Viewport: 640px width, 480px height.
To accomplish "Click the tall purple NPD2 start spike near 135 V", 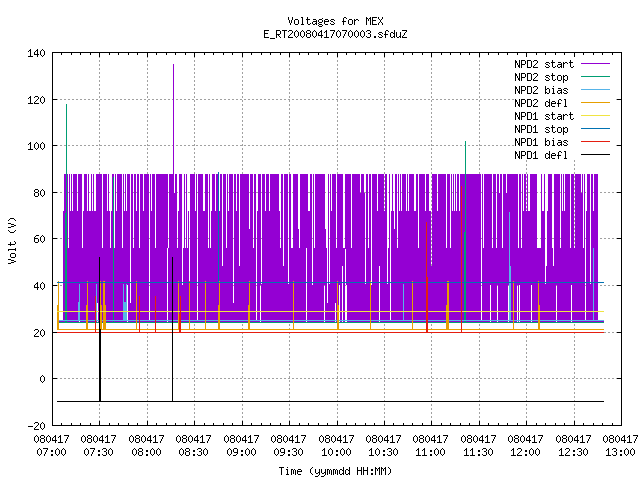I will coord(173,118).
